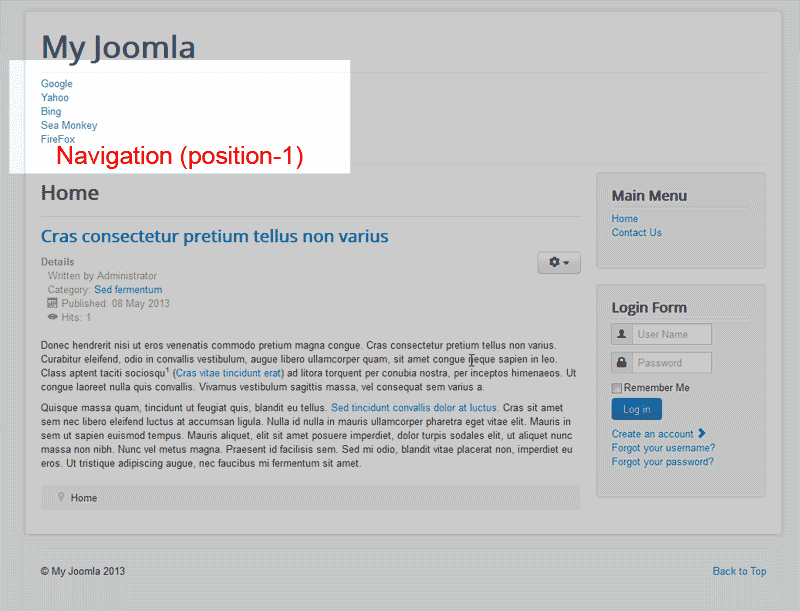
Task: Click inside the User Name input field
Action: click(x=671, y=334)
